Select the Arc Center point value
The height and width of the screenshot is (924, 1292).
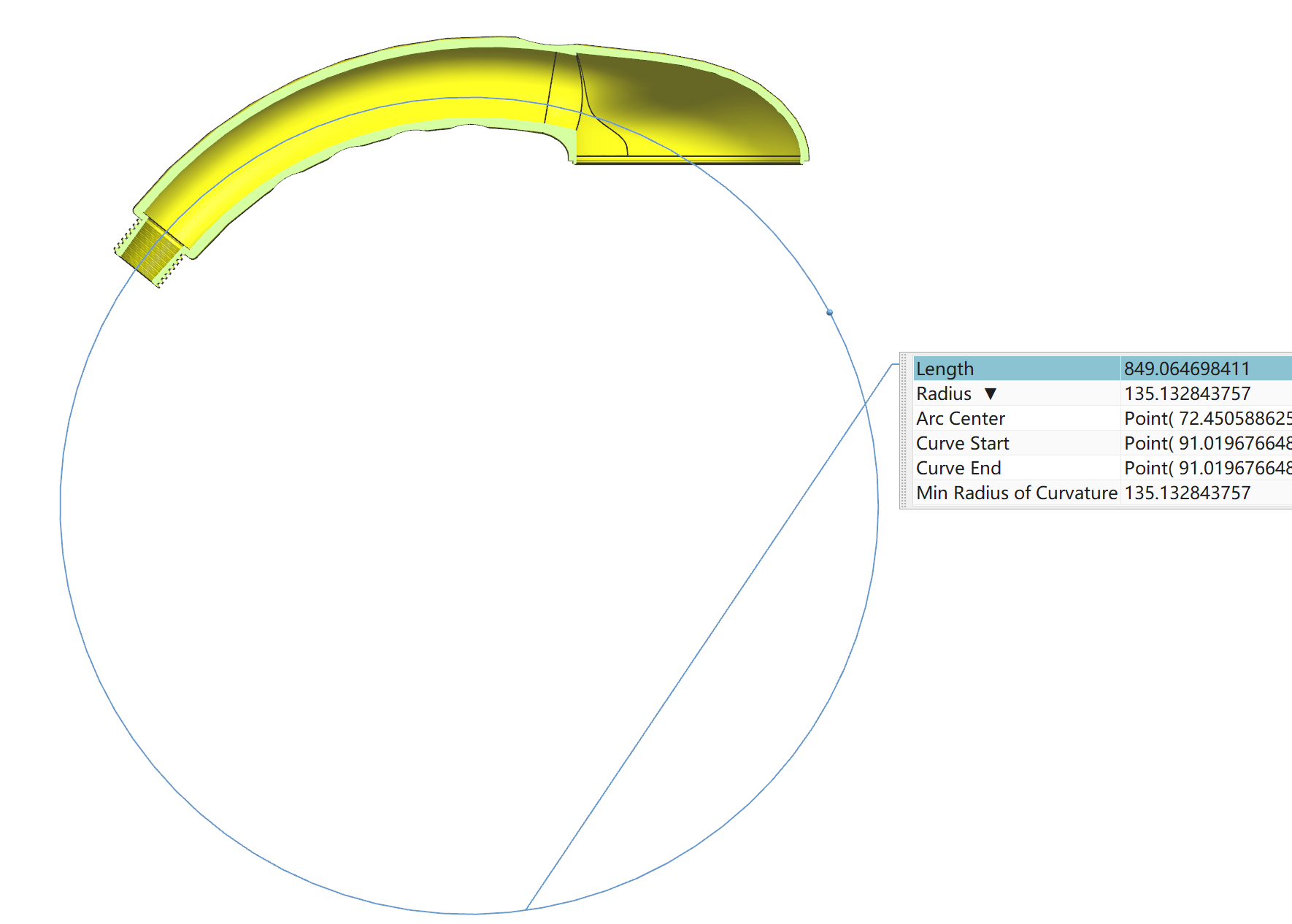click(1207, 418)
